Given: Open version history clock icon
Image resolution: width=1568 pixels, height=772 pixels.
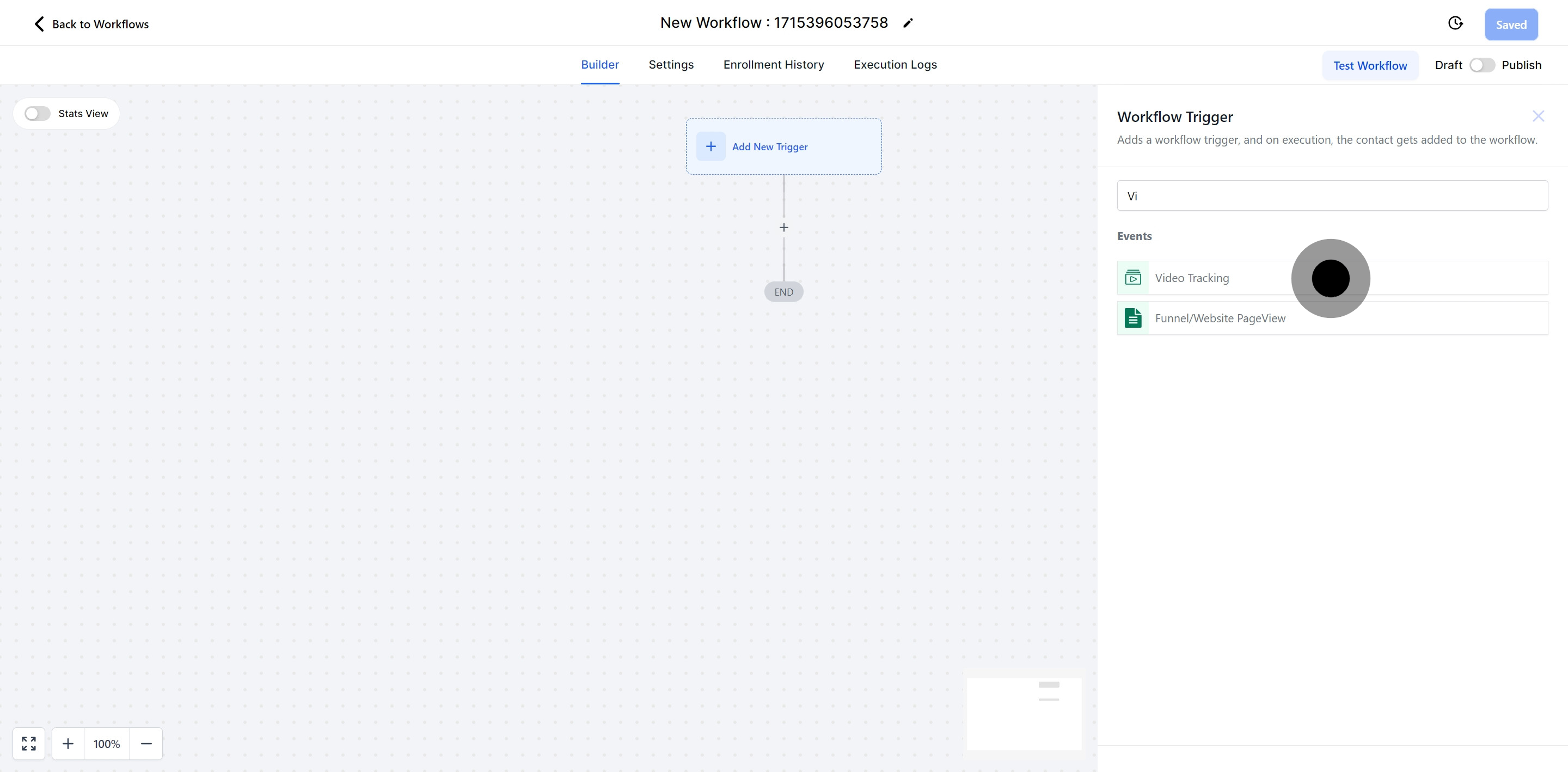Looking at the screenshot, I should tap(1455, 23).
